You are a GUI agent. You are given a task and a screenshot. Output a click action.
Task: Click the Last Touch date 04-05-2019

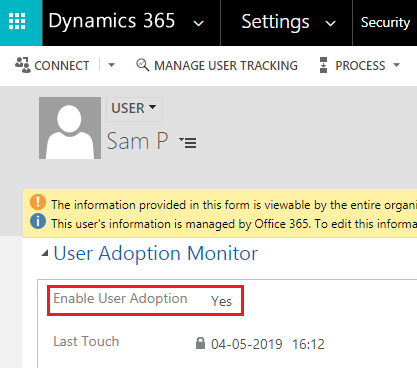pos(247,344)
